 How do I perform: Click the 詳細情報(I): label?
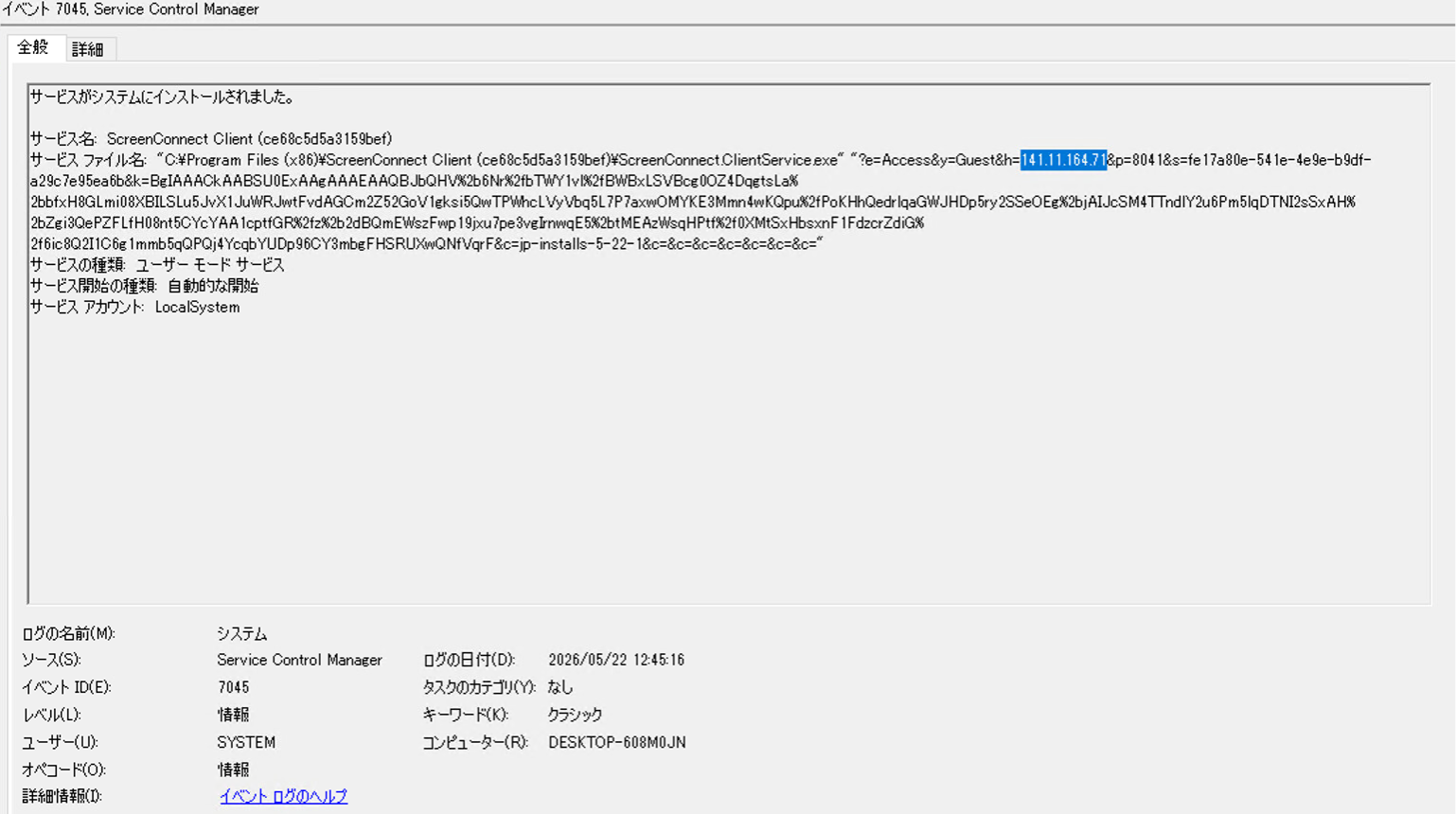[x=62, y=796]
